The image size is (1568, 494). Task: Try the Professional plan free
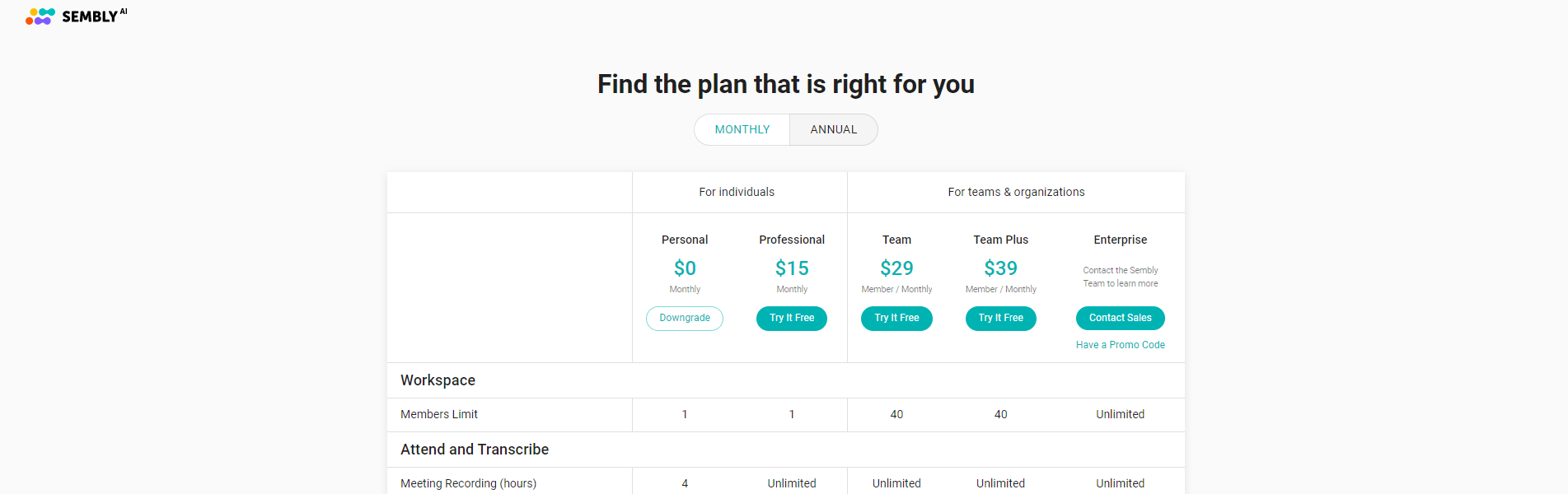792,318
